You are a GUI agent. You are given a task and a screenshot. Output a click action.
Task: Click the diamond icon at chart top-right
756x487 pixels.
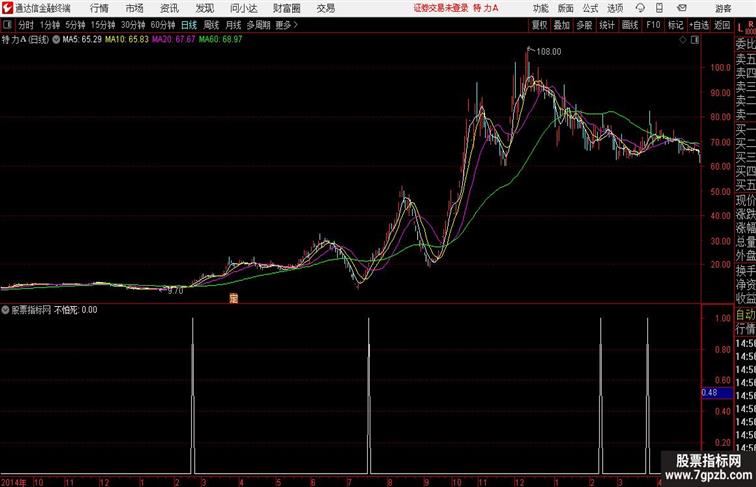(683, 40)
